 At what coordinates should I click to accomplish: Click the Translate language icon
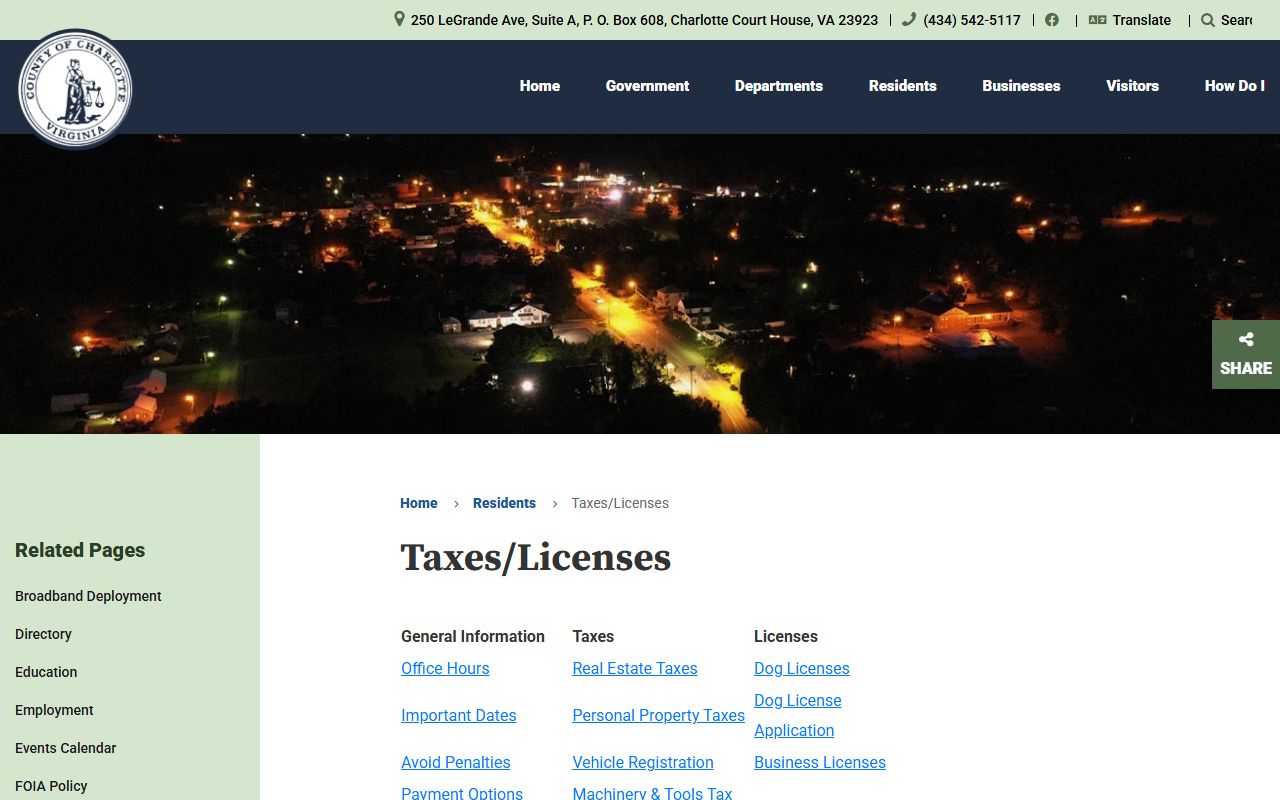click(1097, 20)
